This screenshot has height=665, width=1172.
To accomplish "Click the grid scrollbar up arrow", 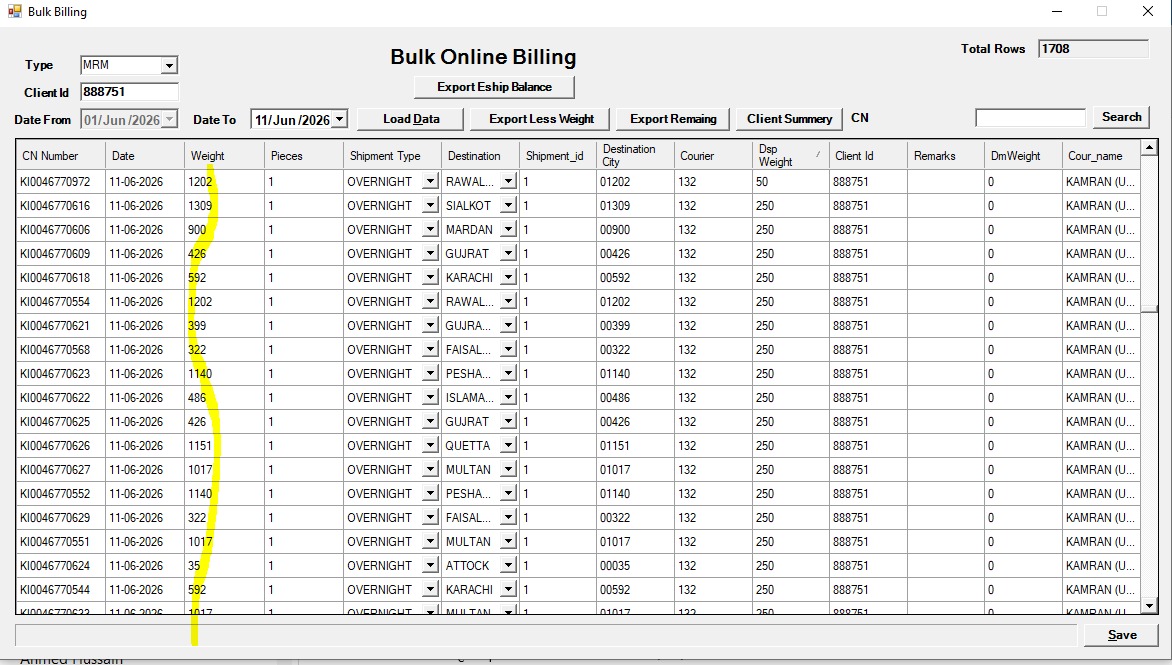I will pyautogui.click(x=1150, y=146).
